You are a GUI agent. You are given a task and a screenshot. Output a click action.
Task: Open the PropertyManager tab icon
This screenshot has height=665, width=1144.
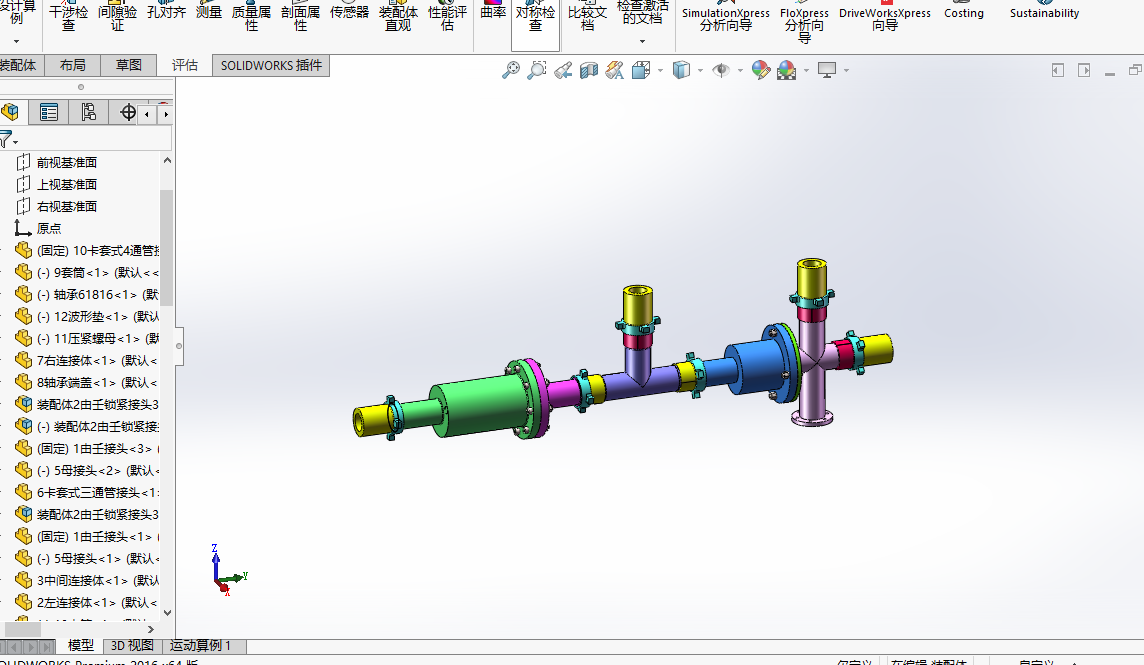(49, 112)
